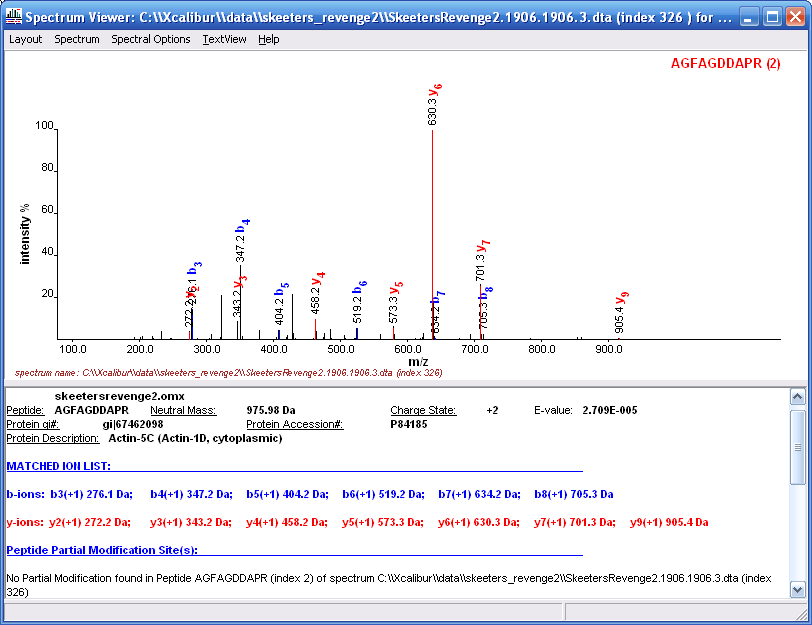Click the m/z axis title
Screen dimensions: 812x625
tap(418, 362)
